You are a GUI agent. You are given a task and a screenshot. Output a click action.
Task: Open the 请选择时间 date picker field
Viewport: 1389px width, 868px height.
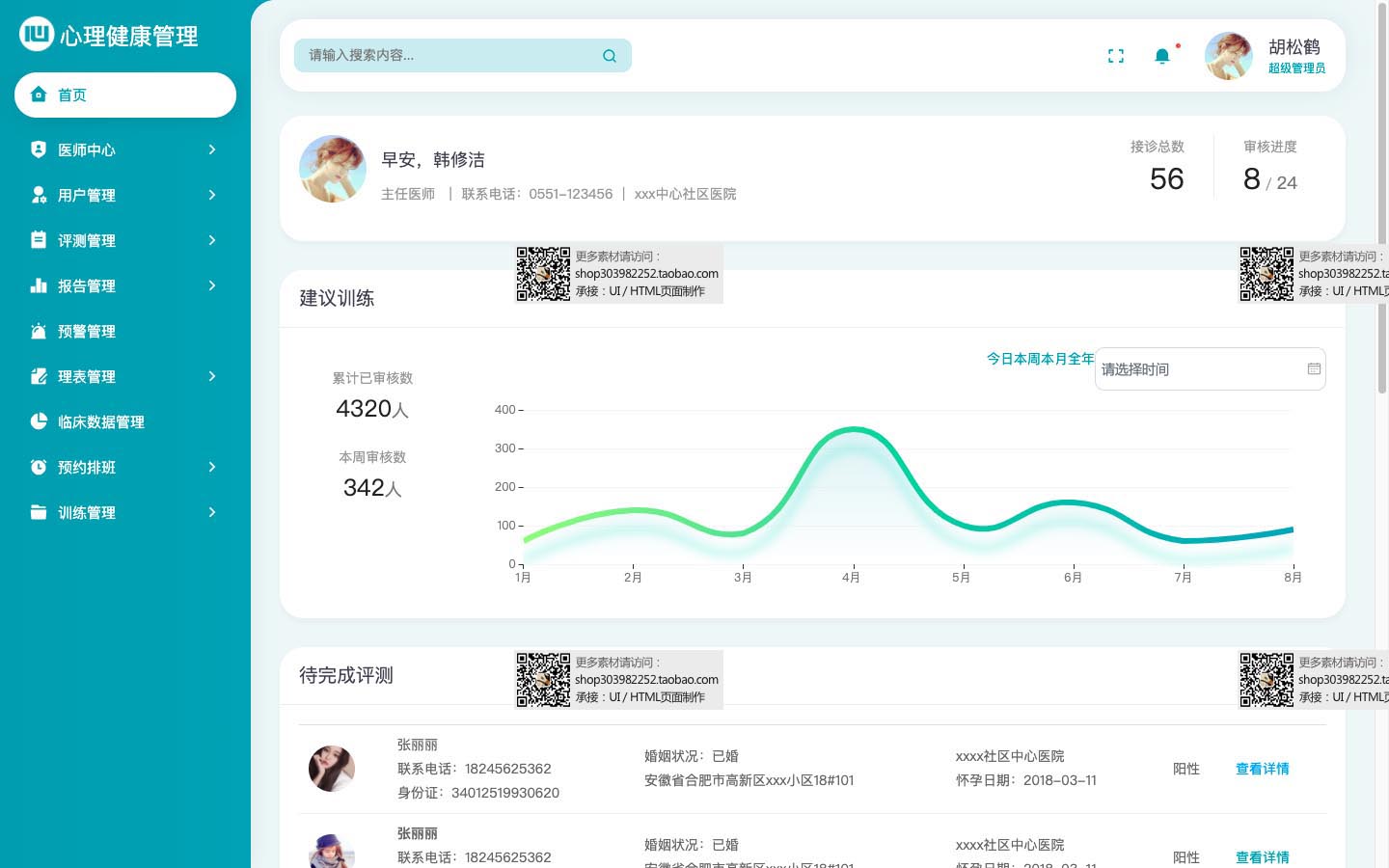click(x=1196, y=369)
